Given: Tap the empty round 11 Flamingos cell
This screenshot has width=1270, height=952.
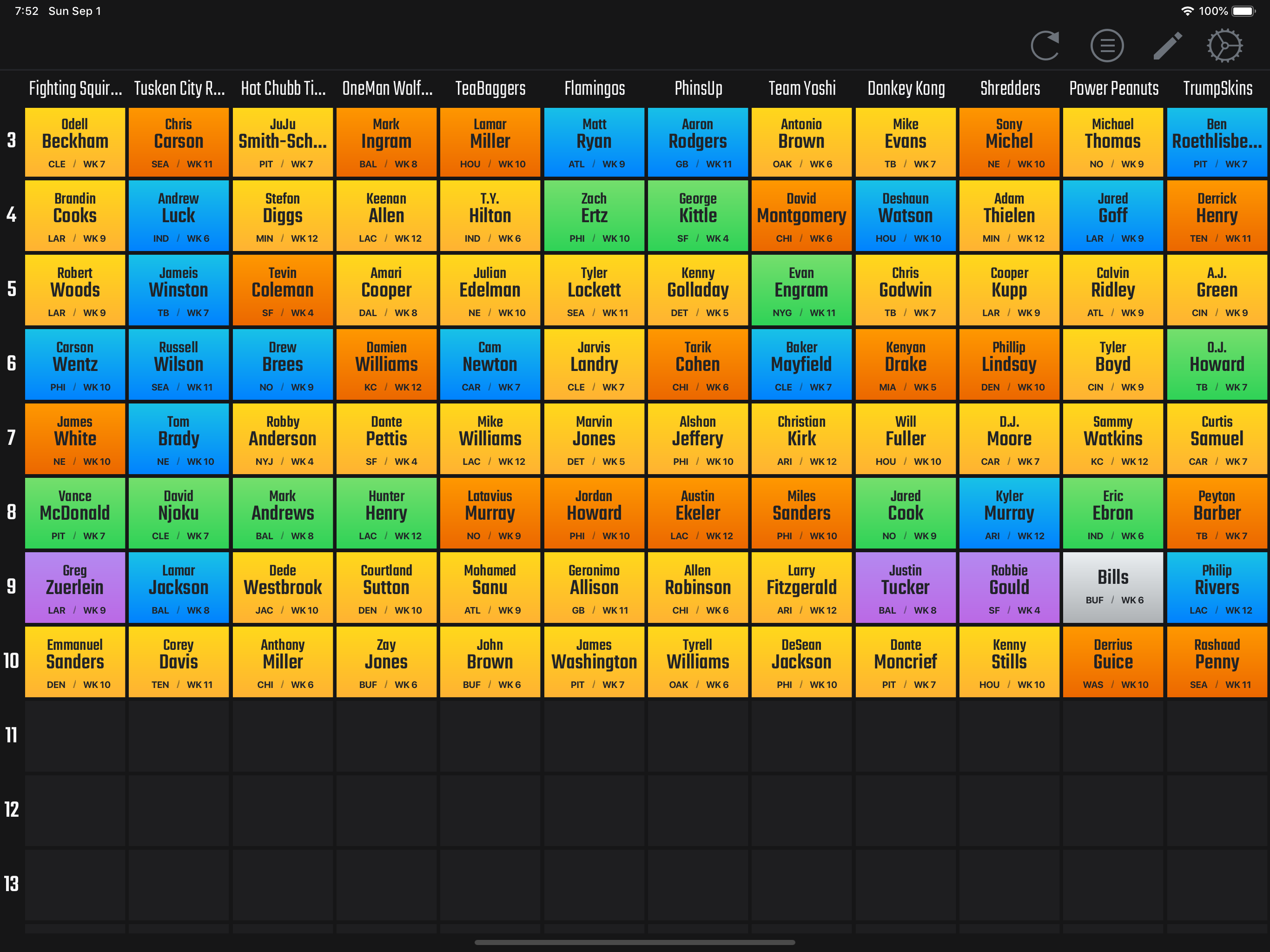Looking at the screenshot, I should pos(594,736).
